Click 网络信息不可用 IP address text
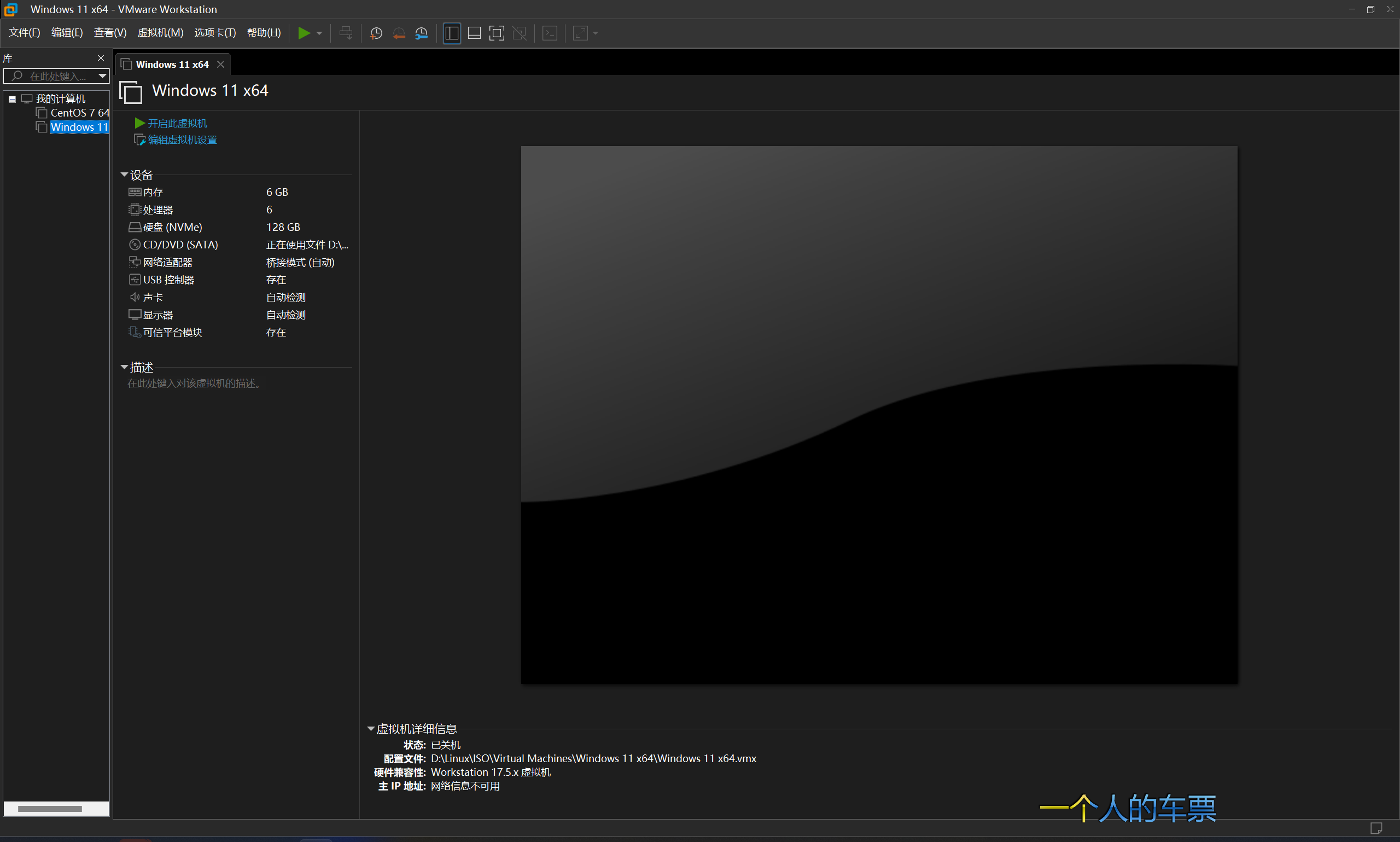The image size is (1400, 842). (x=465, y=786)
